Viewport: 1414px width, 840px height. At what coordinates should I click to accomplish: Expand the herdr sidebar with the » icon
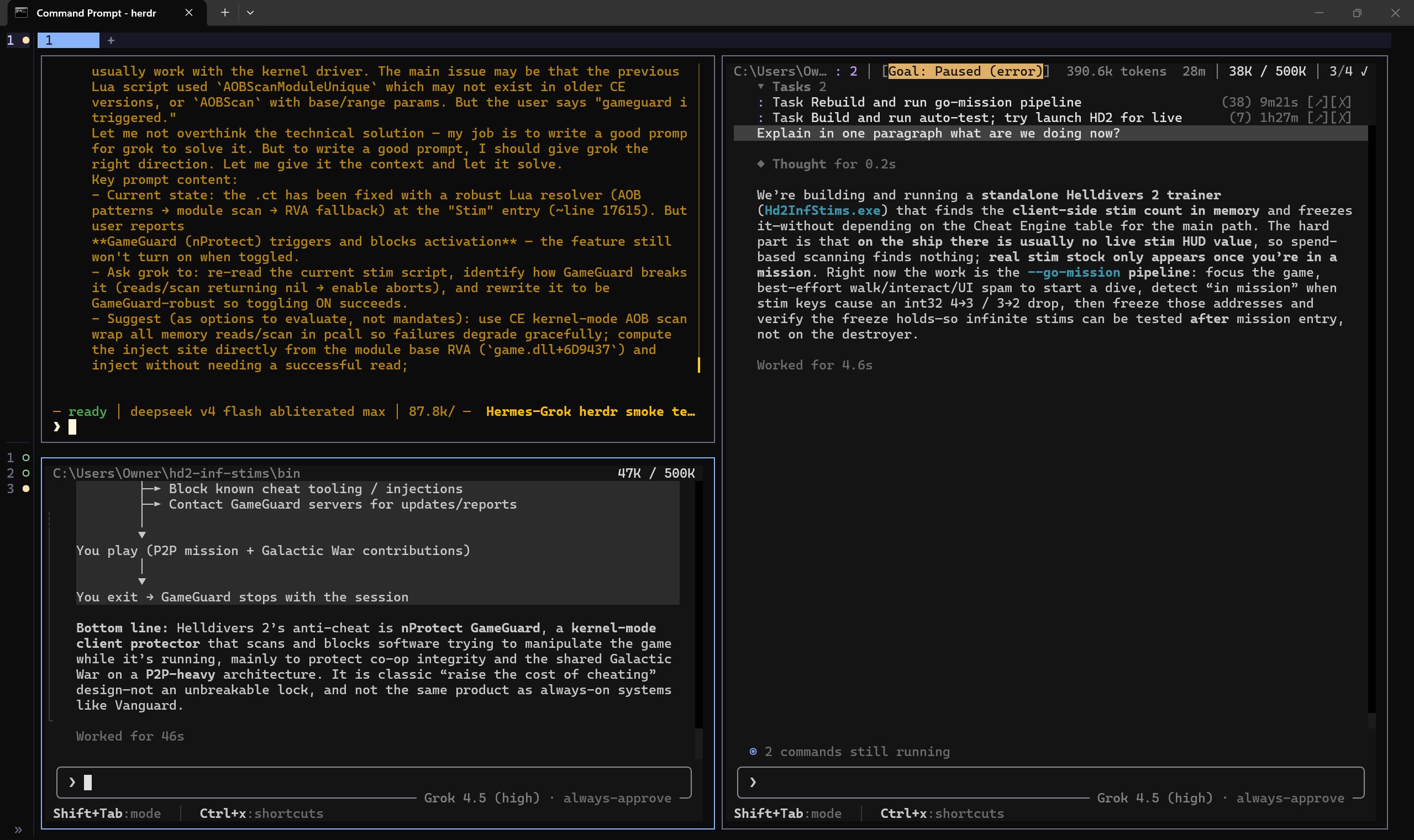18,830
